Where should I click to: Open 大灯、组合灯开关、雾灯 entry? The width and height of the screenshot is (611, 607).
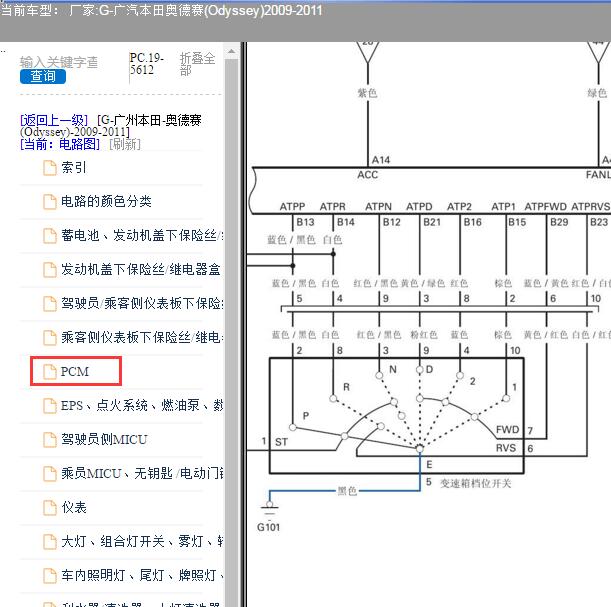[x=142, y=541]
